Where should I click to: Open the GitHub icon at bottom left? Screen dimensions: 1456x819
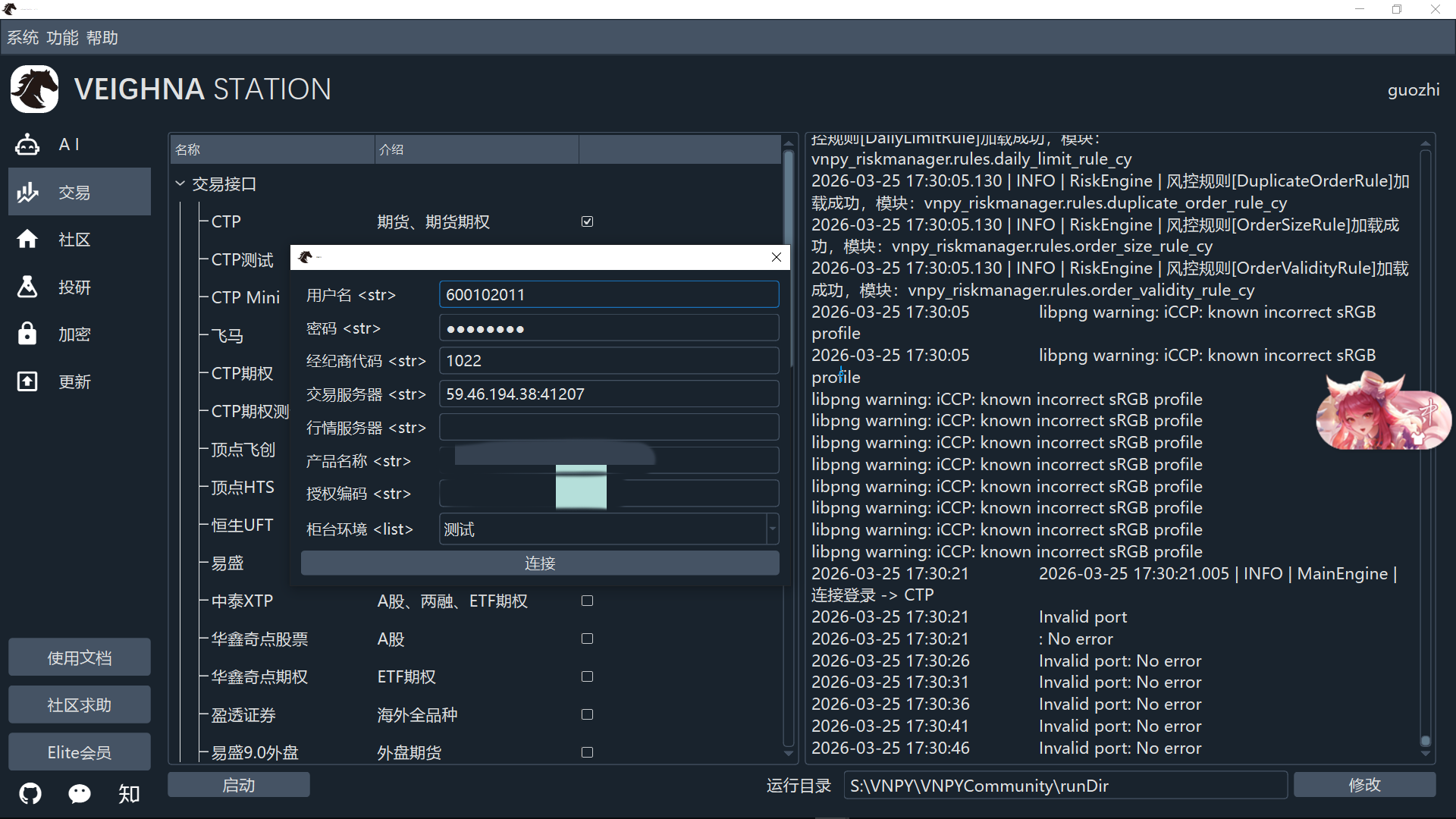point(30,794)
